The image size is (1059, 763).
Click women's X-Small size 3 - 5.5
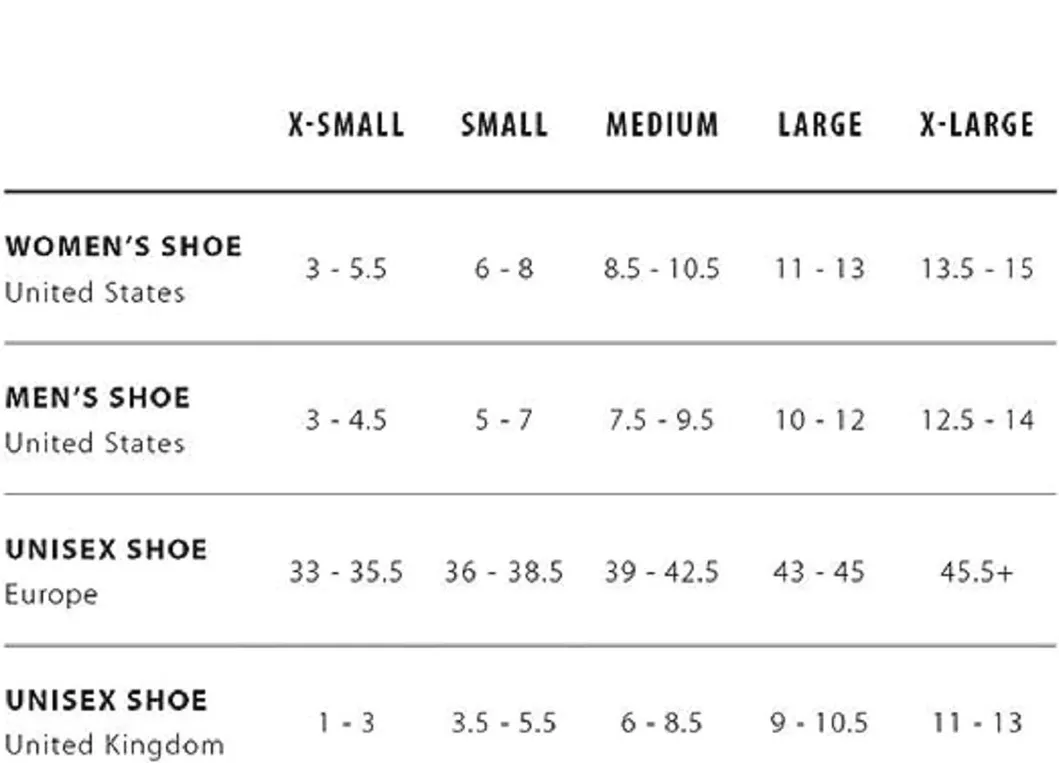[x=346, y=269]
